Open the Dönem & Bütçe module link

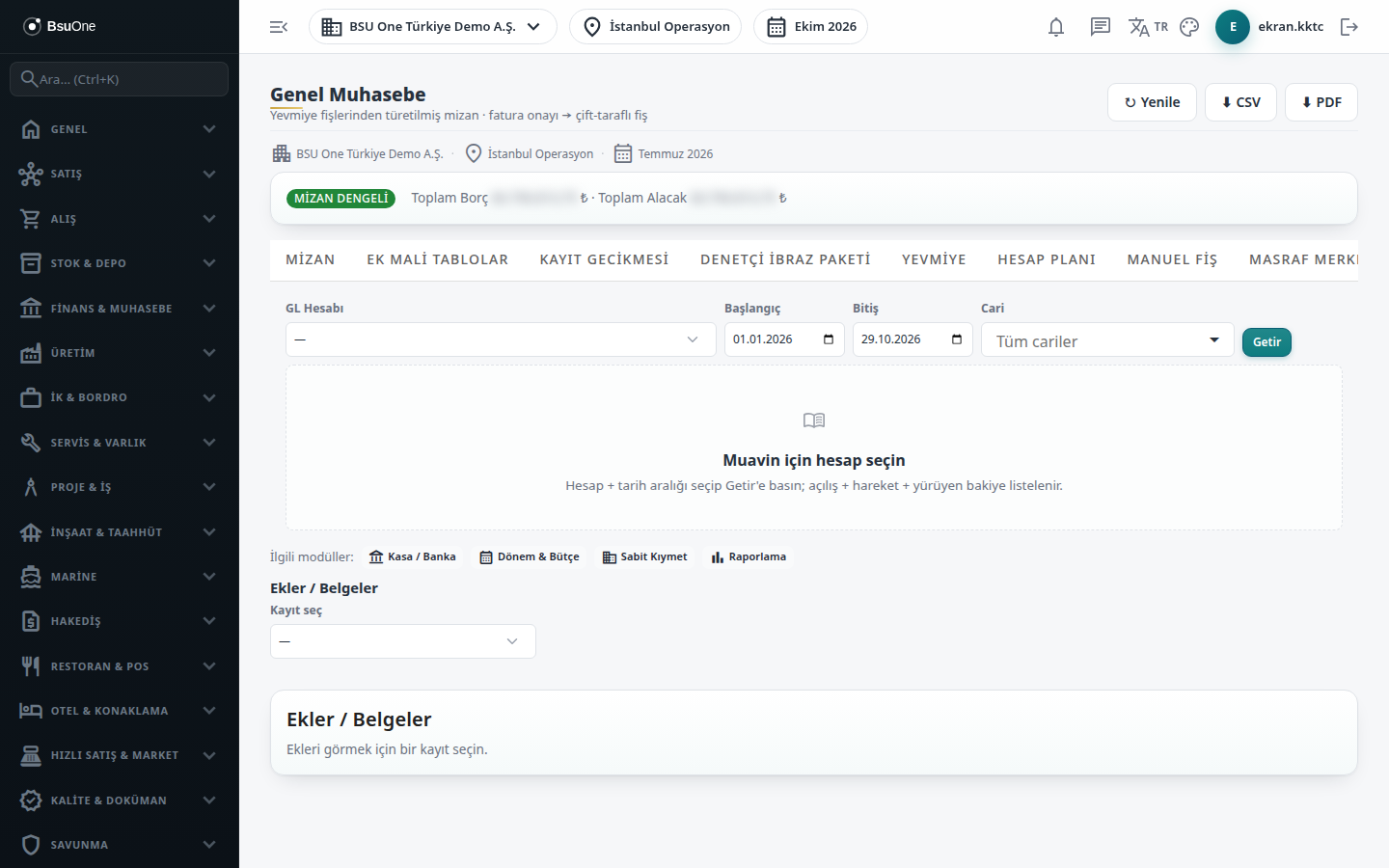530,556
